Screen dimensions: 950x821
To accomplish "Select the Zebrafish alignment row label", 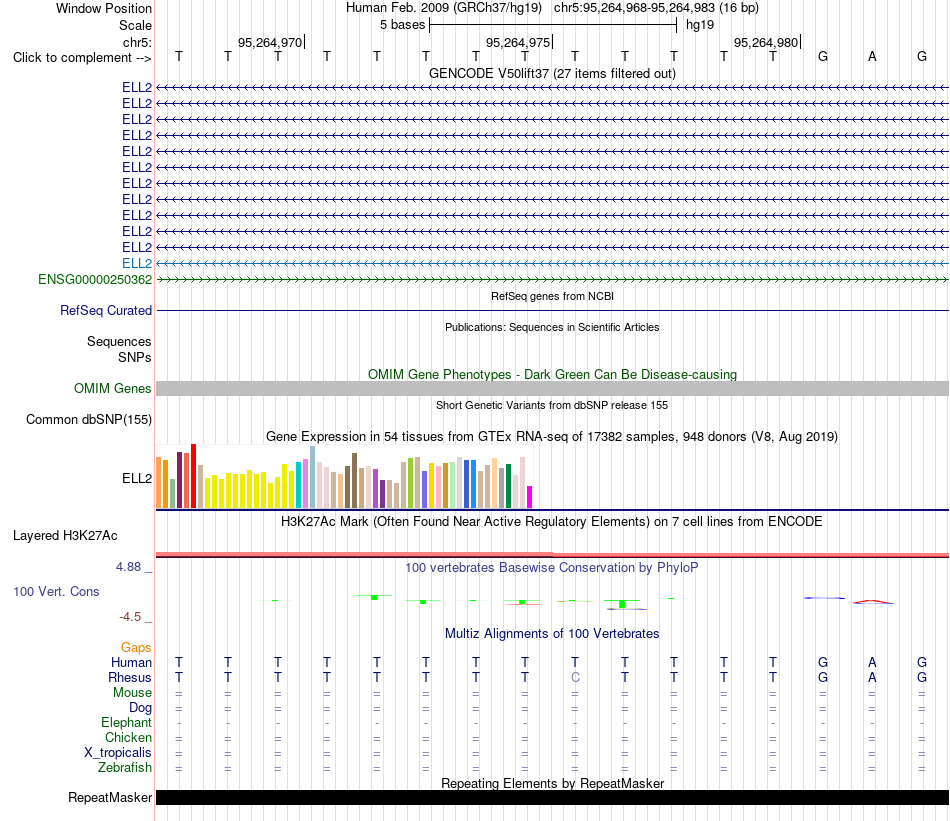I will [x=125, y=768].
